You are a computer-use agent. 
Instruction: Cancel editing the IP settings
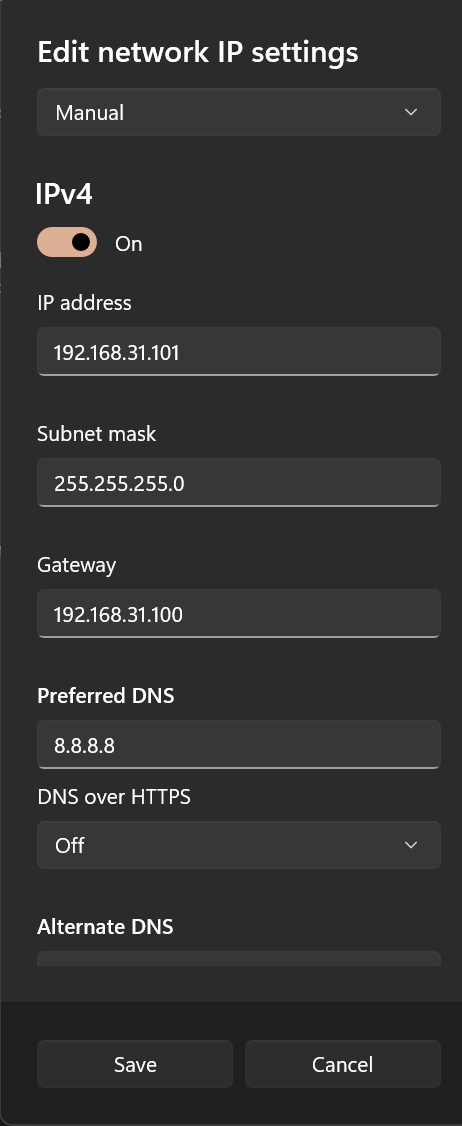pos(343,1064)
